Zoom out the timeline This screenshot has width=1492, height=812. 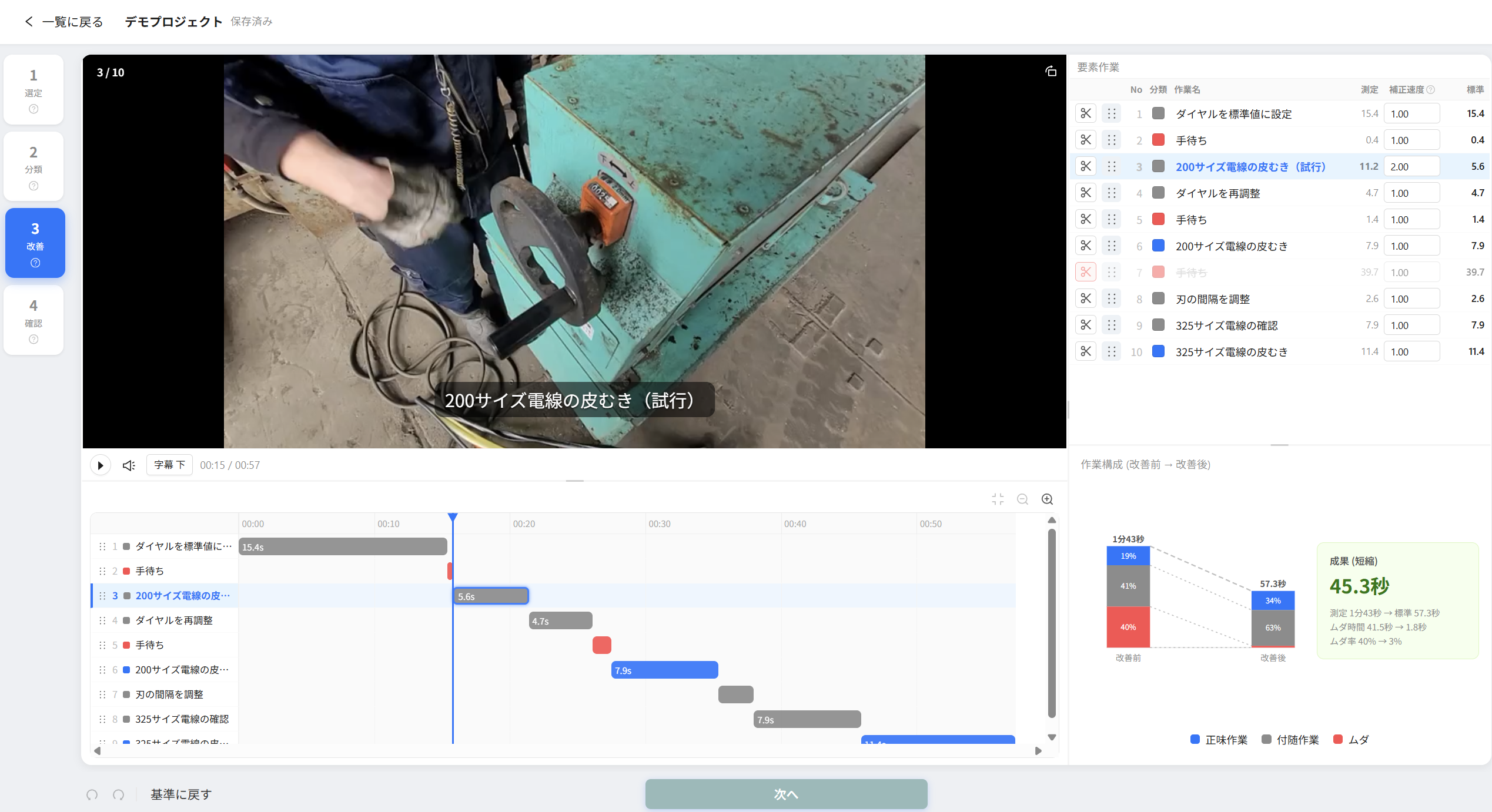pos(1023,499)
